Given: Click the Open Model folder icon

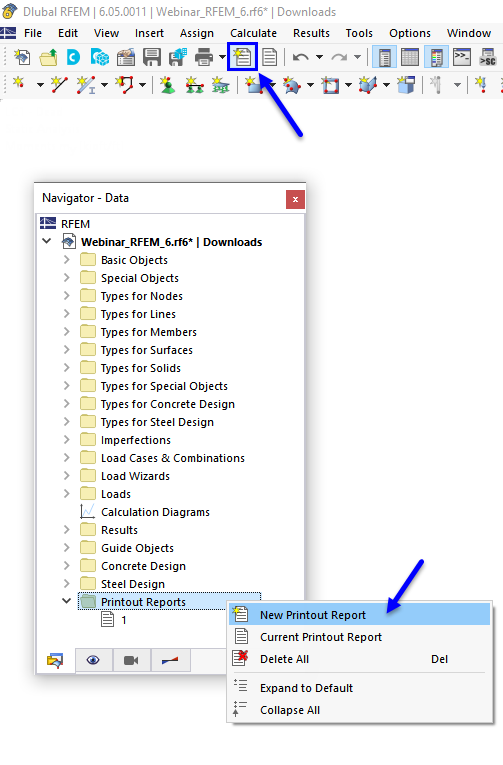Looking at the screenshot, I should pyautogui.click(x=48, y=57).
